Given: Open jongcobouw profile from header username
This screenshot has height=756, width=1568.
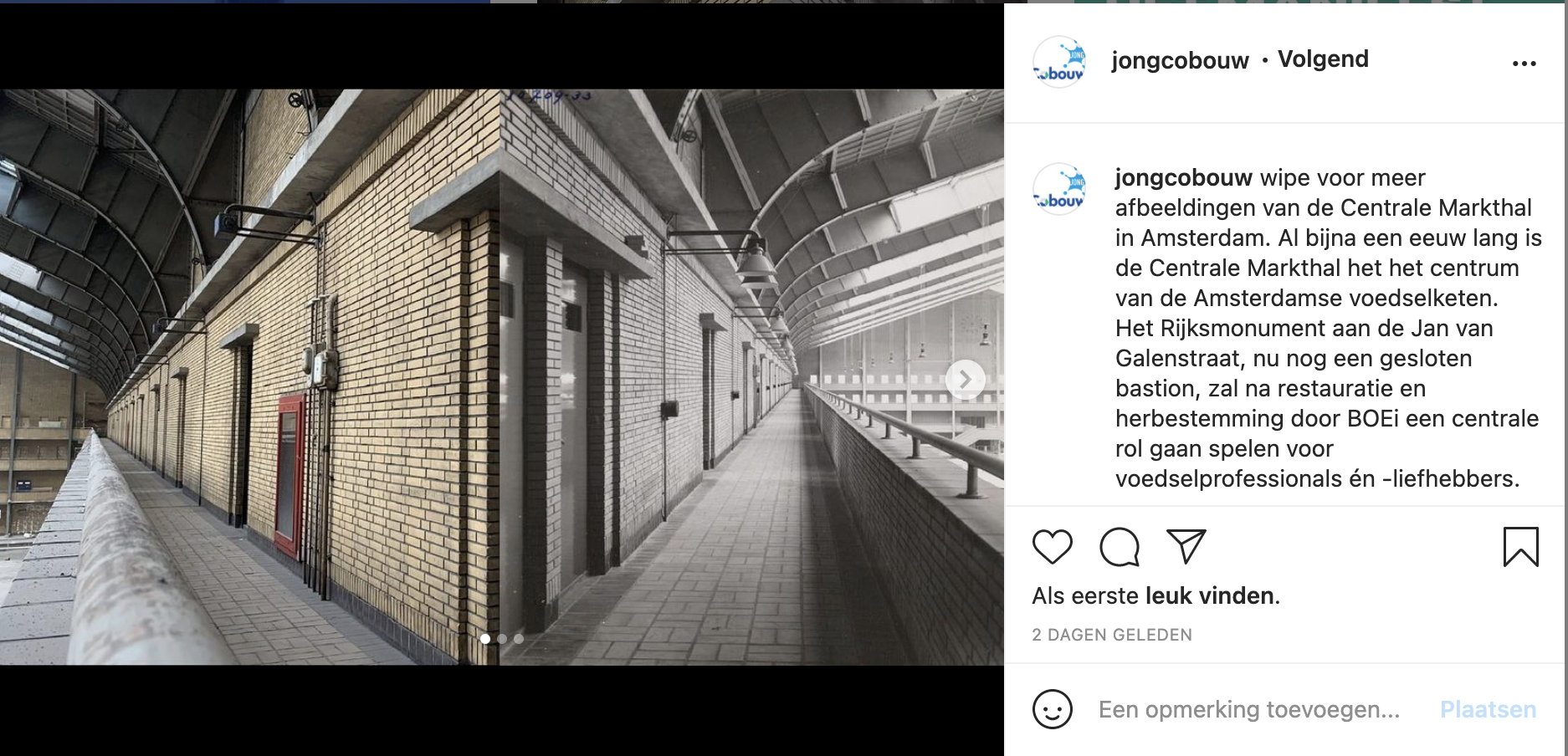Looking at the screenshot, I should tap(1180, 60).
